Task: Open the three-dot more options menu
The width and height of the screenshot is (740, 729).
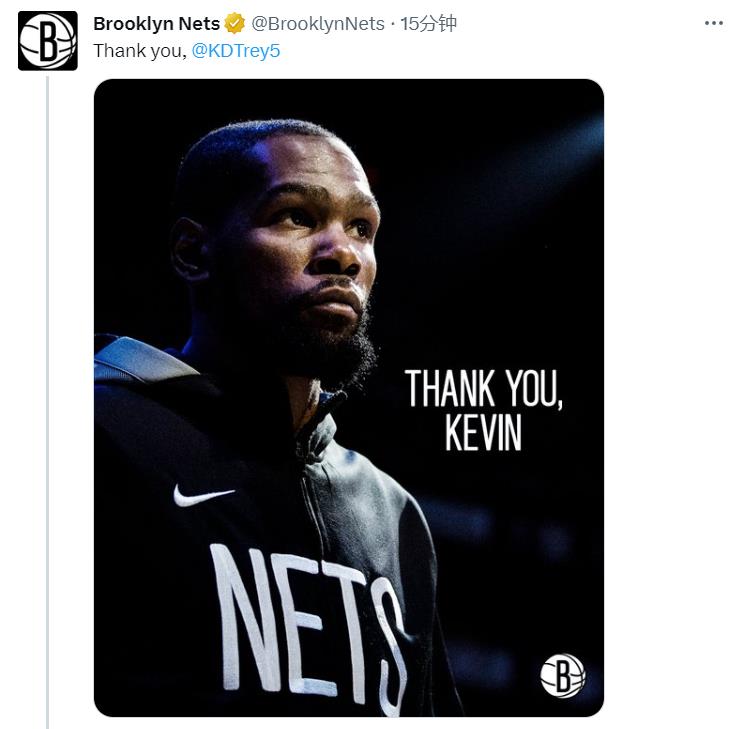Action: tap(713, 24)
